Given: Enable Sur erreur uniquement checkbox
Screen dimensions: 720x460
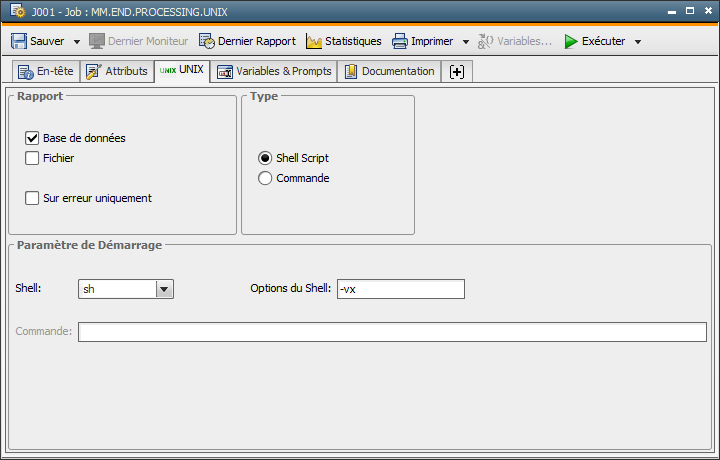Looking at the screenshot, I should (x=32, y=198).
